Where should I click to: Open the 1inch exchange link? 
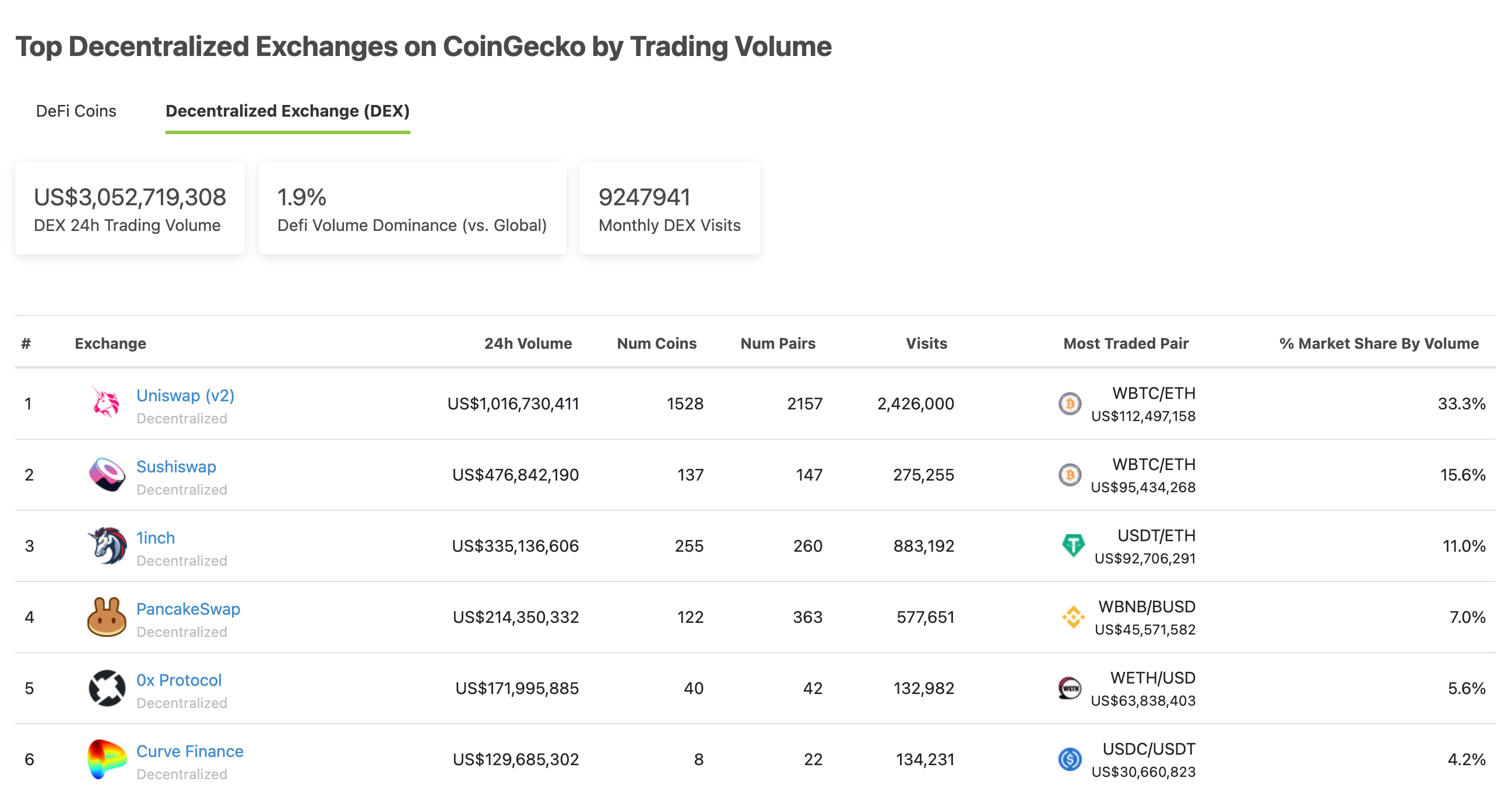(x=156, y=537)
